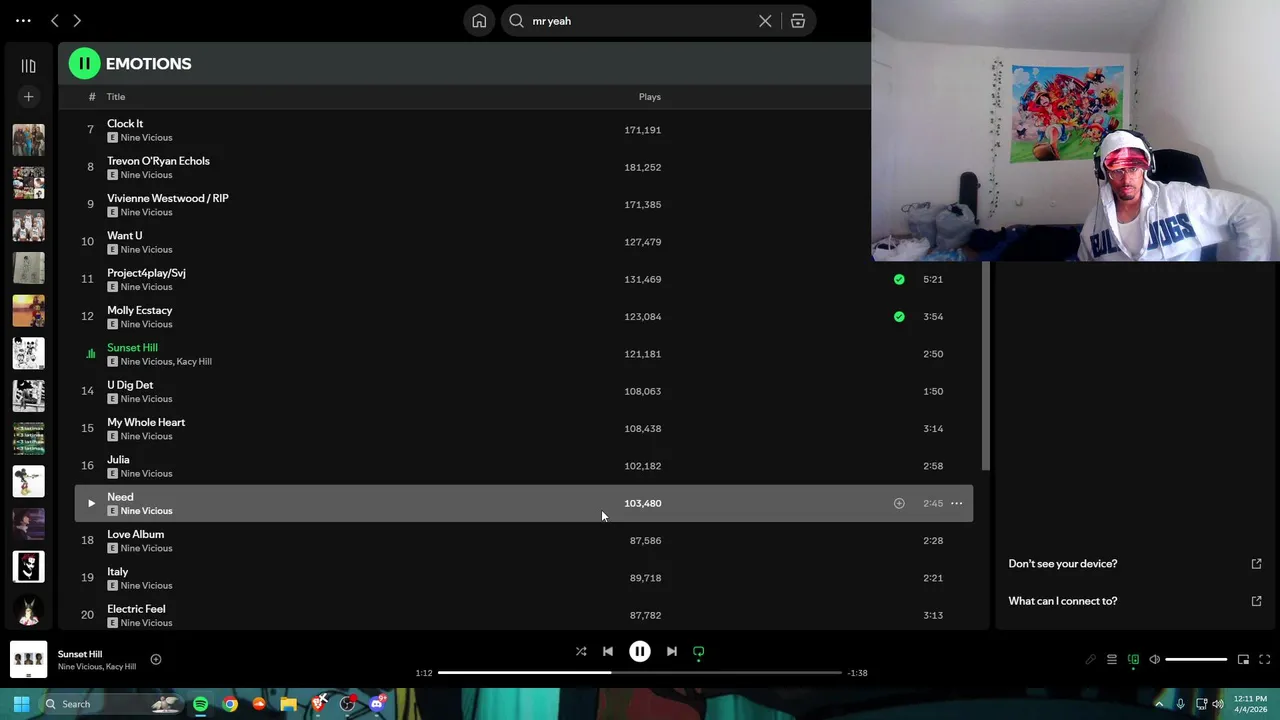The image size is (1280, 720).
Task: Open the mini player icon
Action: (x=1243, y=660)
